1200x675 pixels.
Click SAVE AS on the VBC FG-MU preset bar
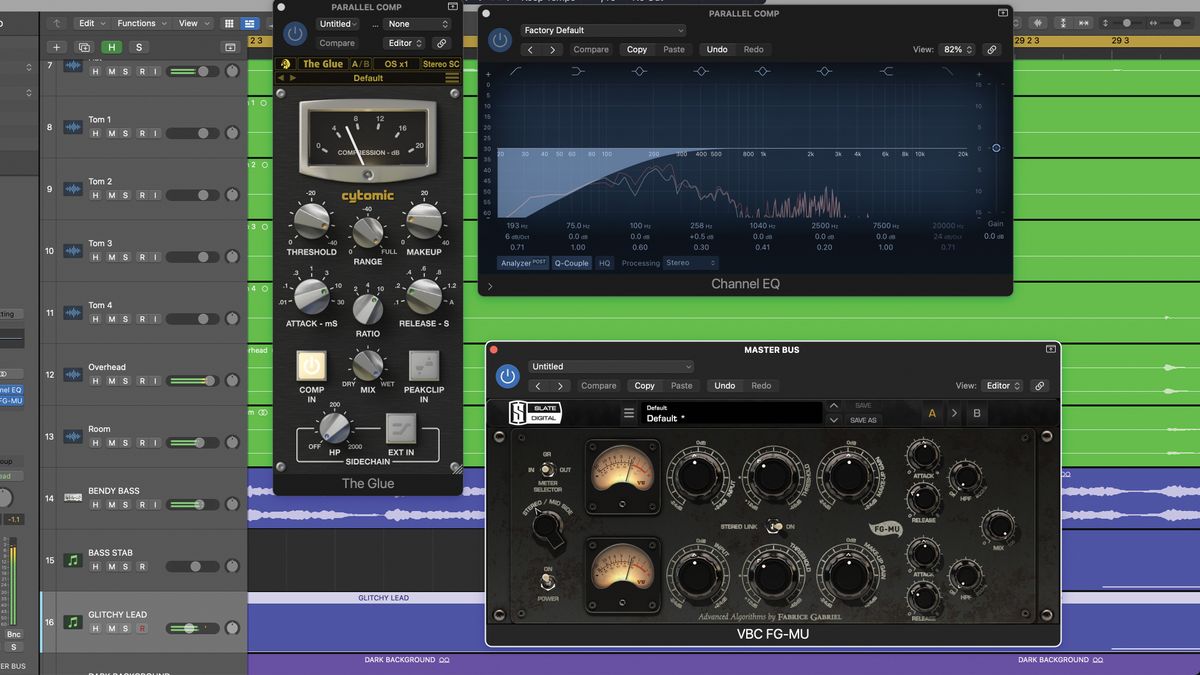tap(862, 419)
